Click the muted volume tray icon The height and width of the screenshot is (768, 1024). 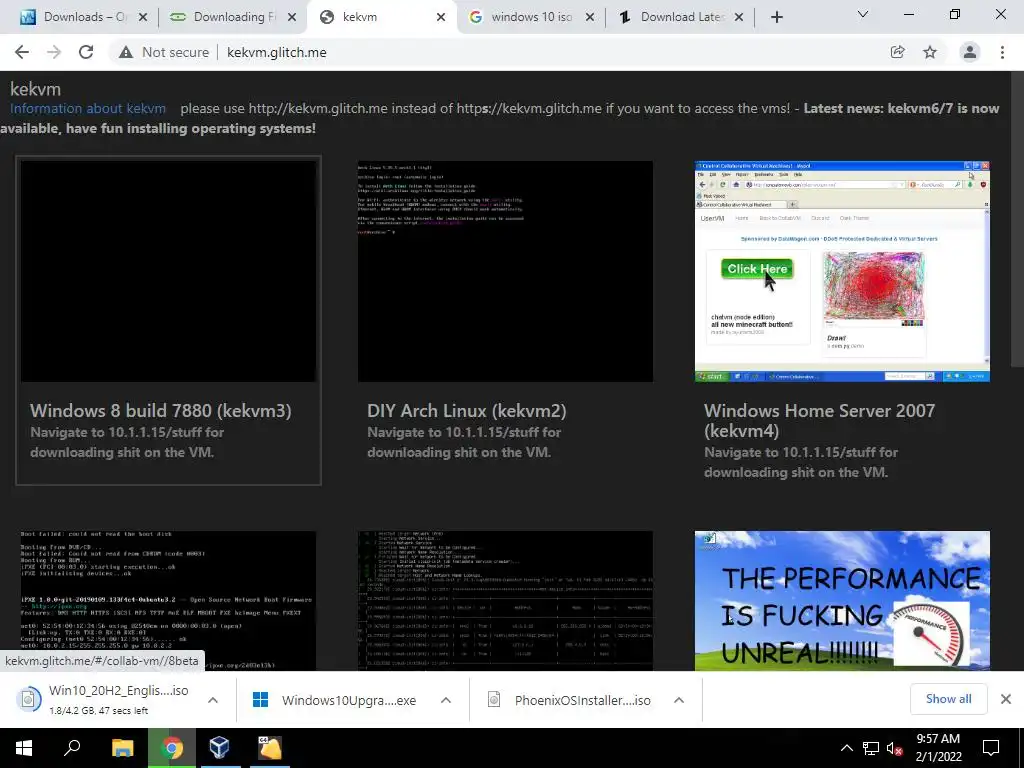point(895,748)
